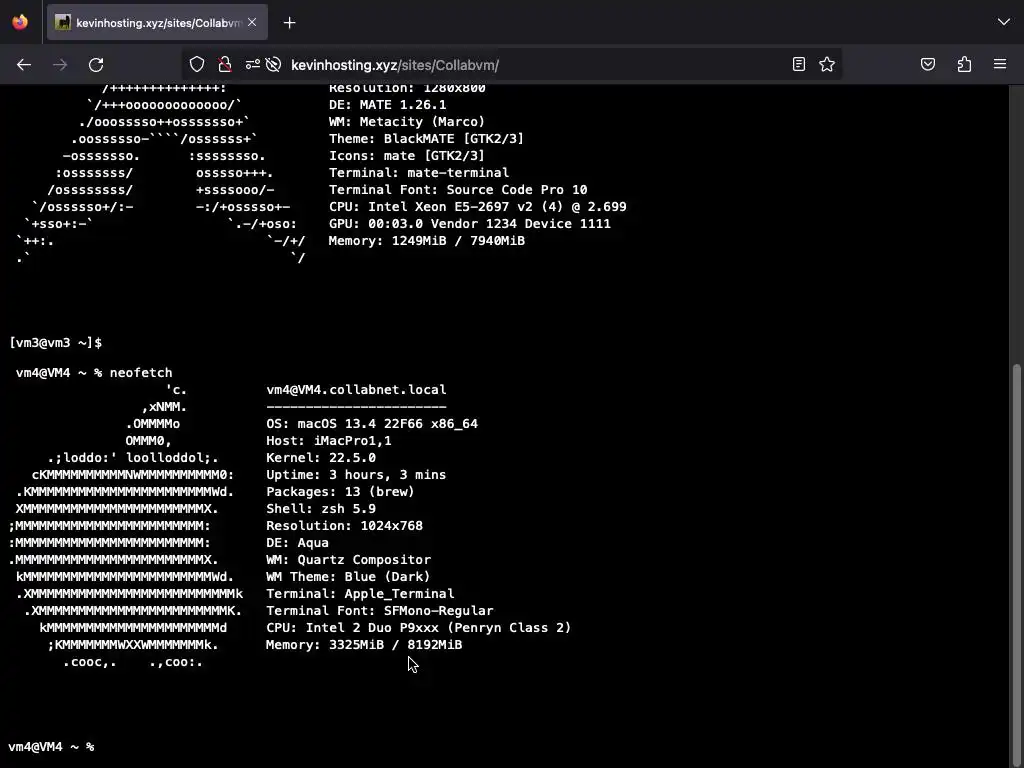Click 'DE: MATE 1.26.1' line
1024x768 pixels.
pyautogui.click(x=387, y=104)
